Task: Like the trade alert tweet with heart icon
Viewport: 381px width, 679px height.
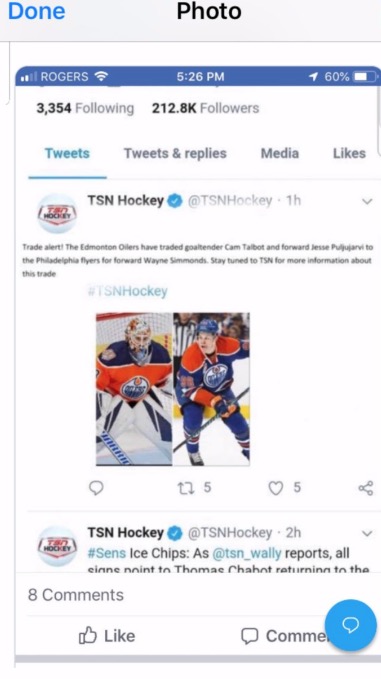Action: coord(276,488)
